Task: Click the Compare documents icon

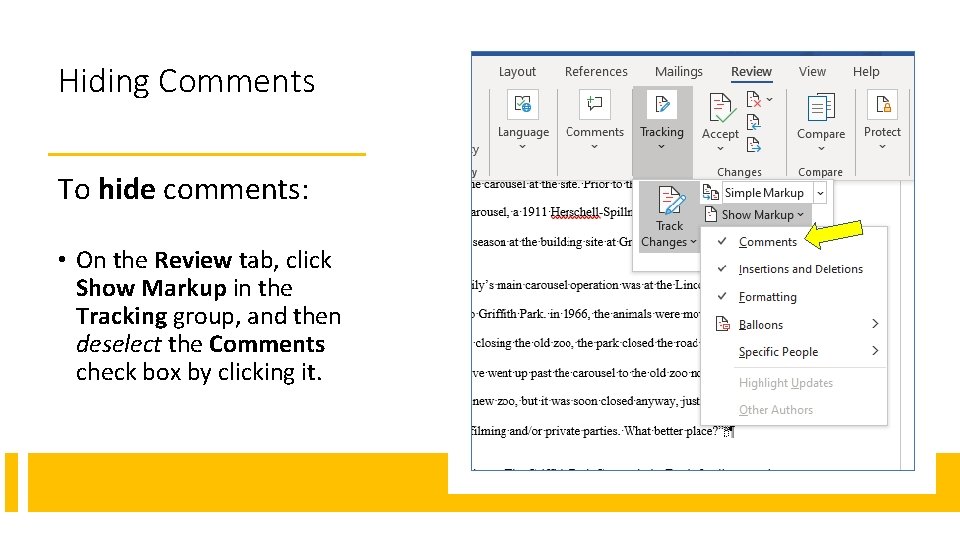Action: tap(821, 107)
